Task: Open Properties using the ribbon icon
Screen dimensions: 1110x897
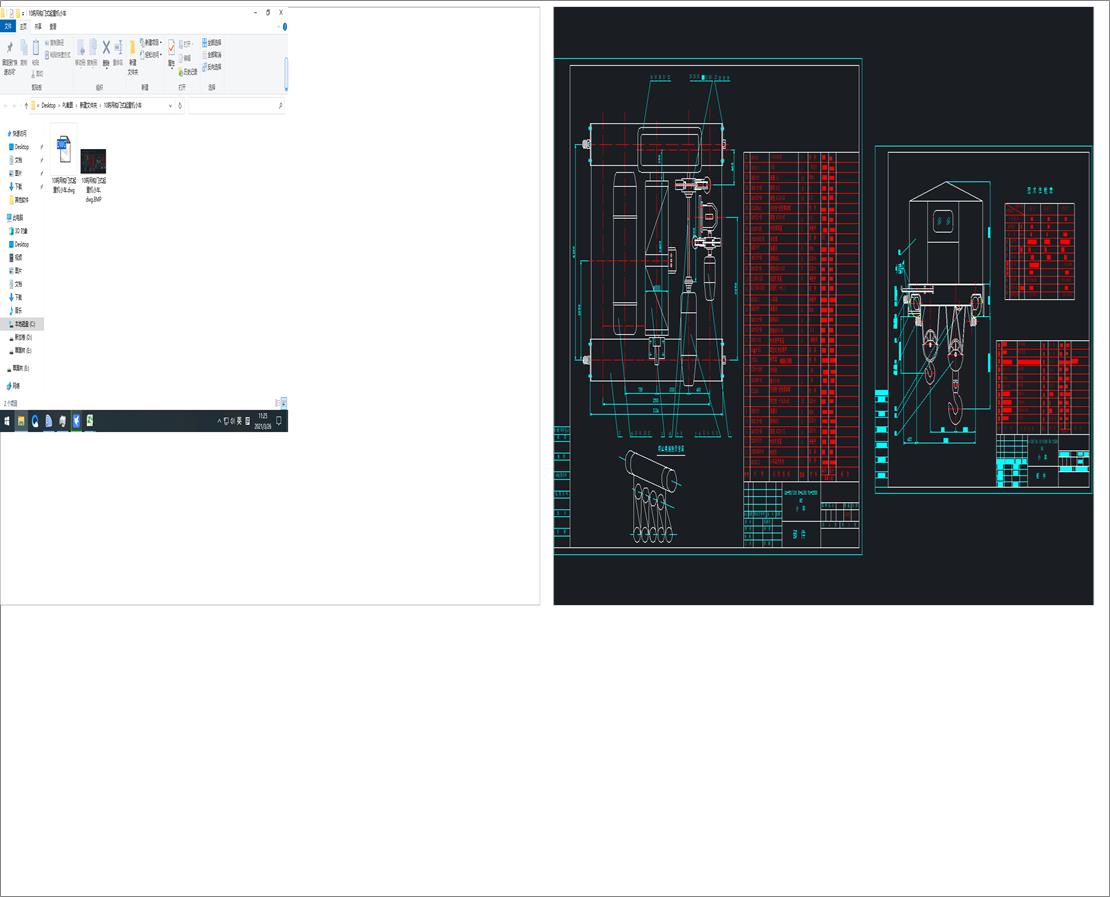Action: (x=171, y=48)
